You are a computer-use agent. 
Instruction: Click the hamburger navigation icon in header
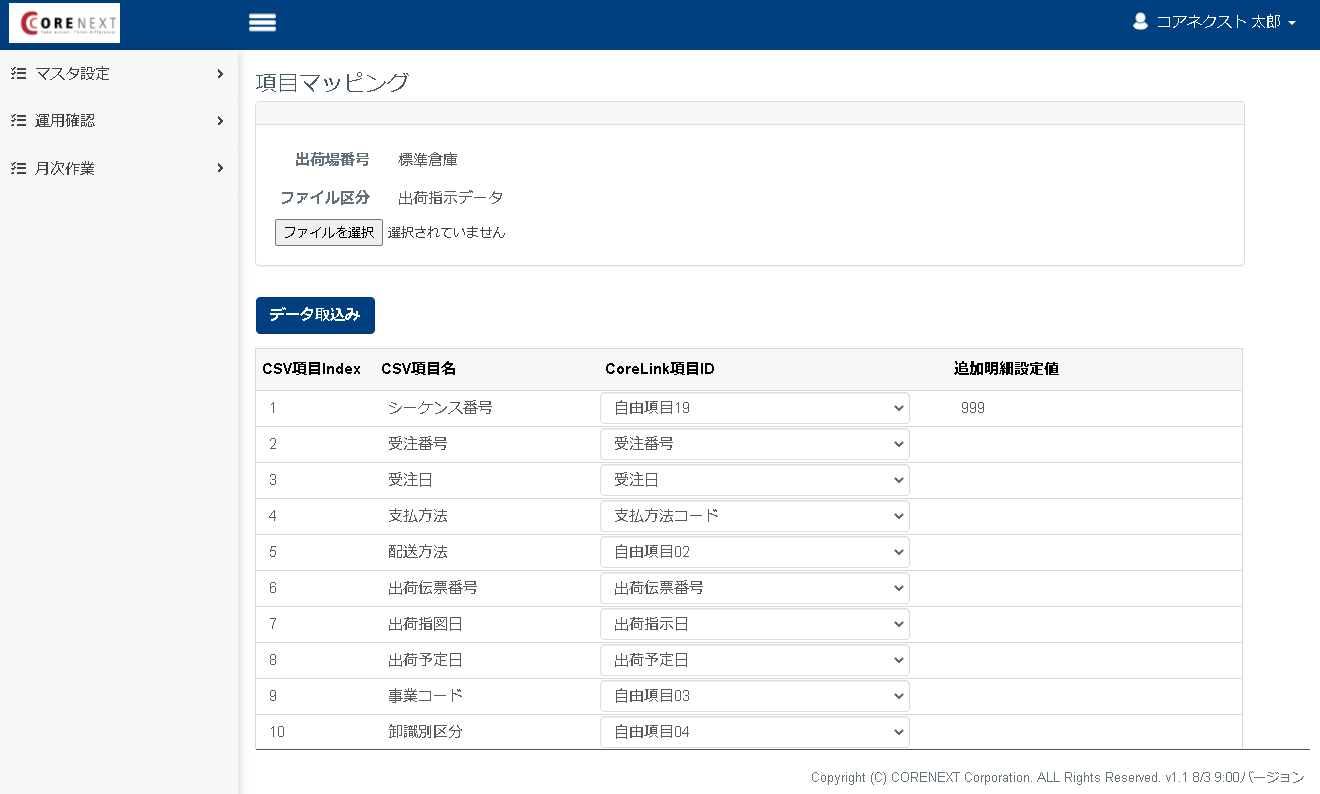coord(262,21)
